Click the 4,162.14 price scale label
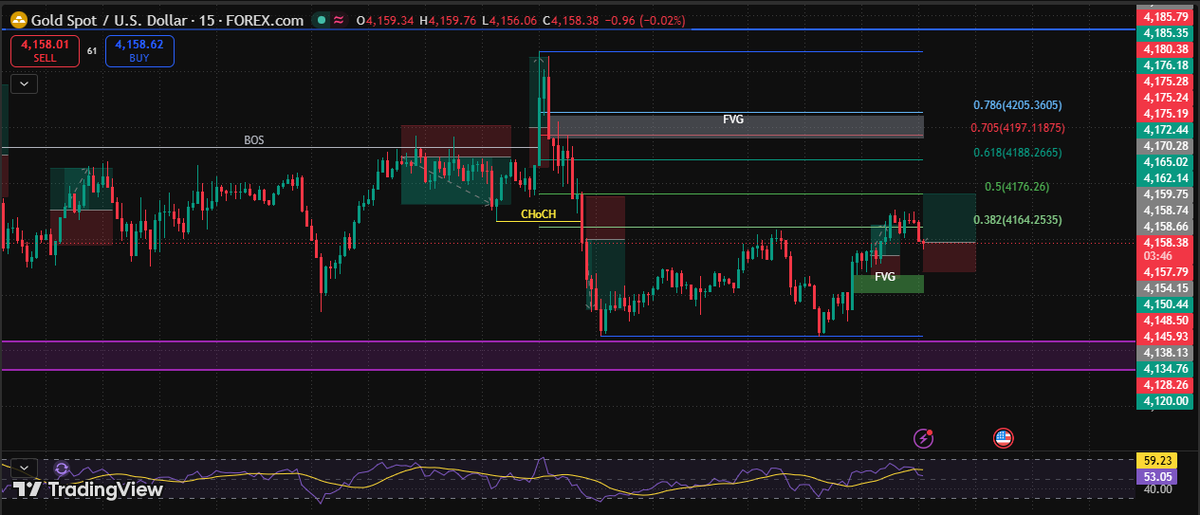Image resolution: width=1200 pixels, height=515 pixels. pyautogui.click(x=1163, y=177)
